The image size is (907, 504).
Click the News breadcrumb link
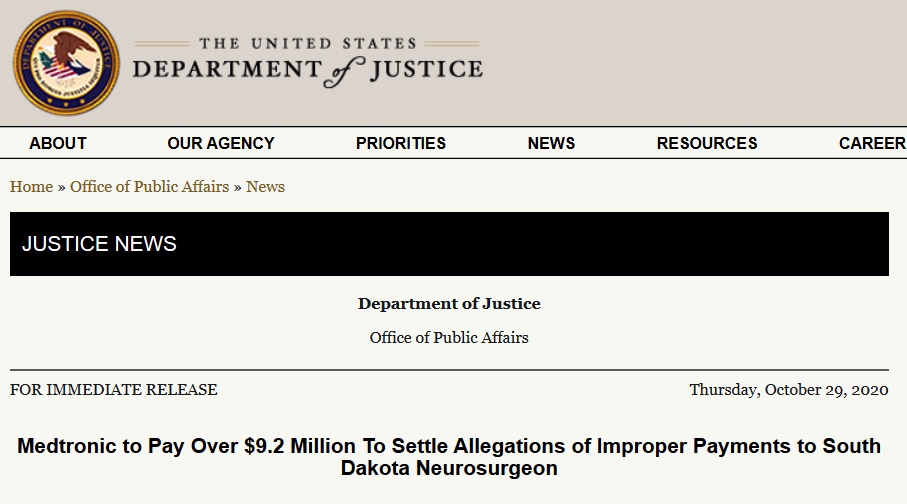point(265,187)
